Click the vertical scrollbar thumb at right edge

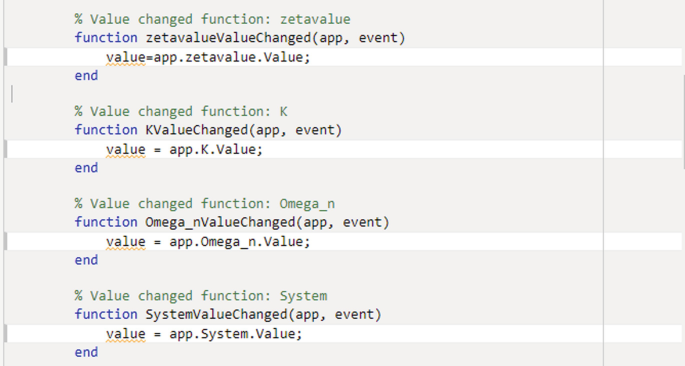click(683, 121)
